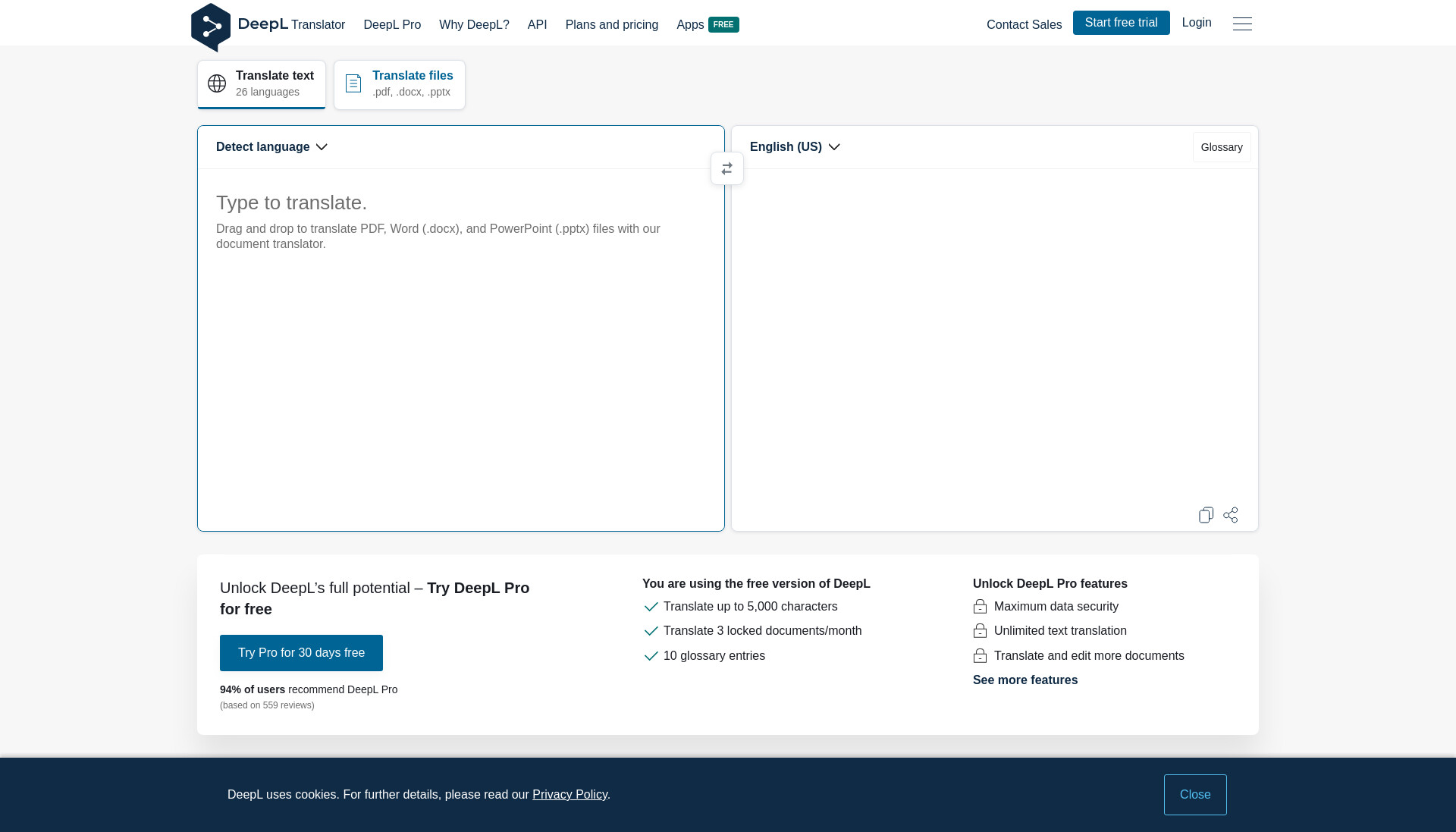
Task: Click the '10 glossary entries' text
Action: (x=714, y=656)
